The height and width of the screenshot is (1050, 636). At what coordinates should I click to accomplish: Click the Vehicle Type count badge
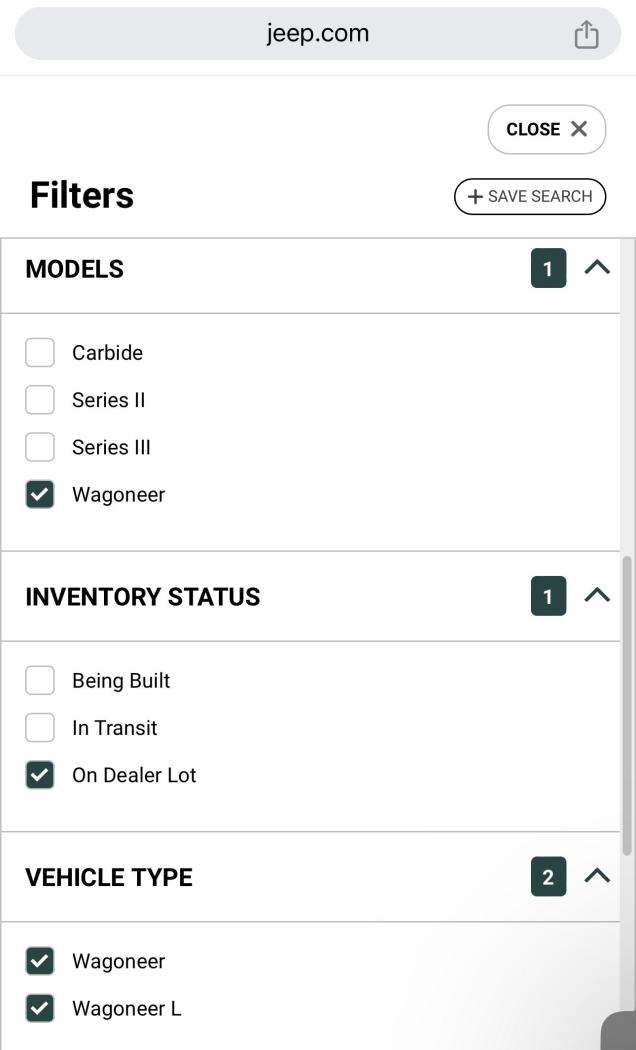[548, 877]
